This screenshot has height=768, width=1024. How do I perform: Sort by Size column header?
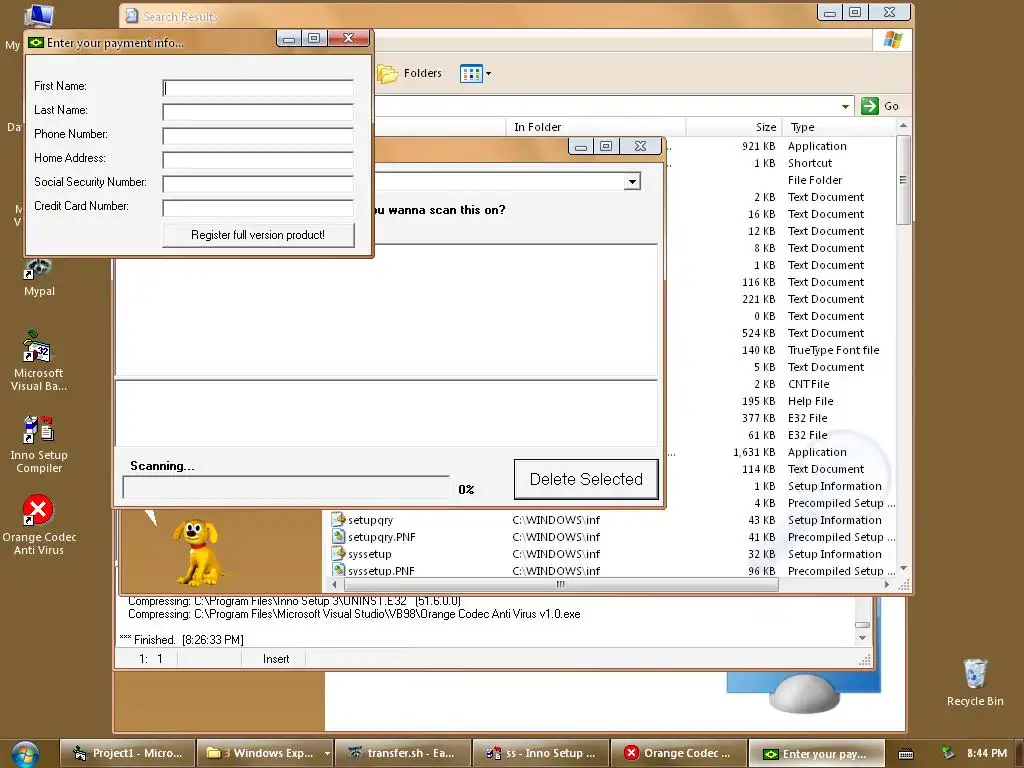coord(734,127)
